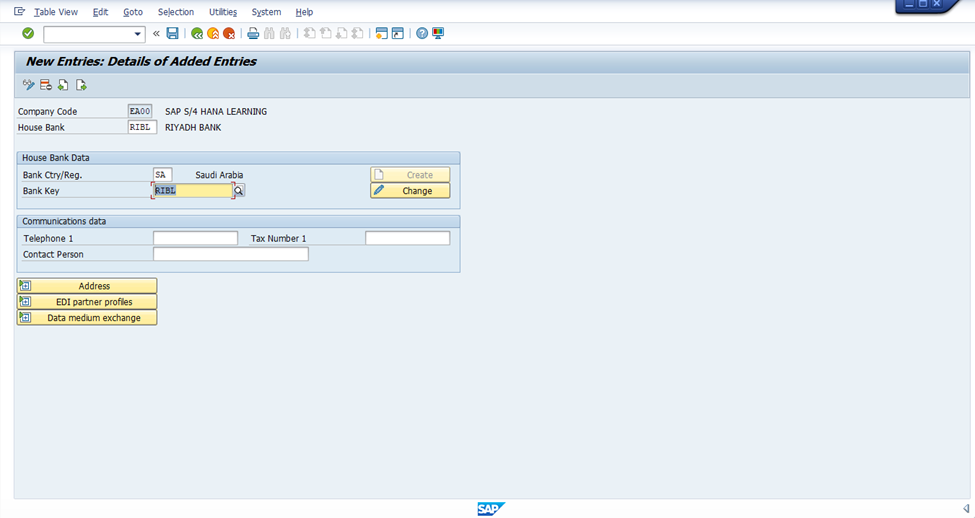Open Help via the question mark icon
The image size is (975, 518).
422,34
